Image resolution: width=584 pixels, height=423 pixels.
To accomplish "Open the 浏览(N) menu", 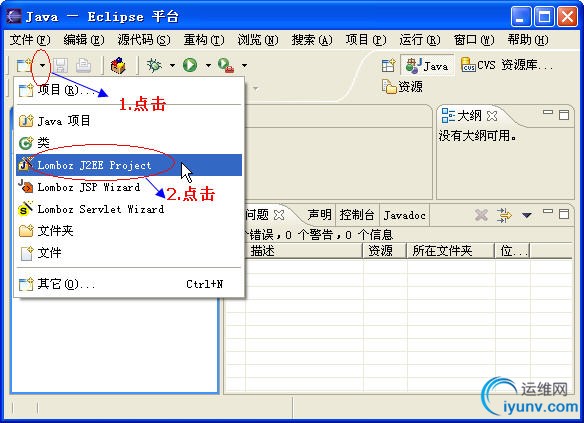I will tap(258, 39).
